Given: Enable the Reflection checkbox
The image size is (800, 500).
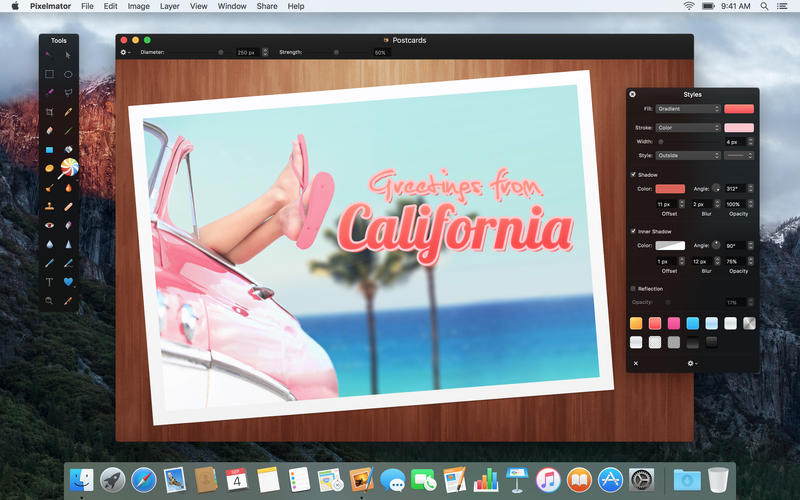Looking at the screenshot, I should pos(633,288).
